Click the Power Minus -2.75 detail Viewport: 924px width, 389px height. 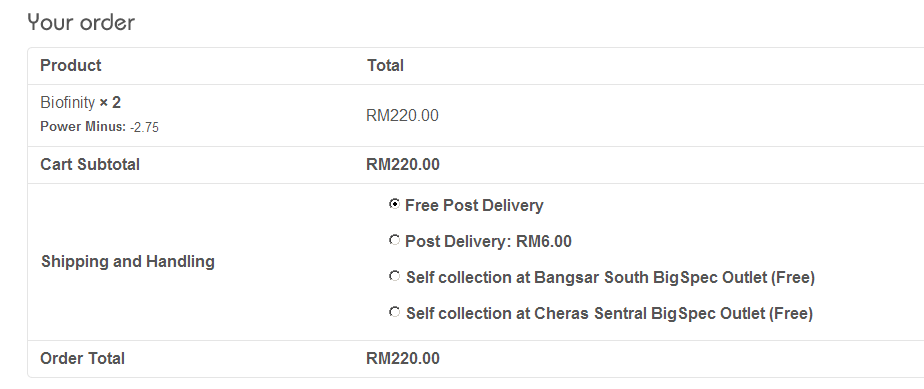click(99, 127)
